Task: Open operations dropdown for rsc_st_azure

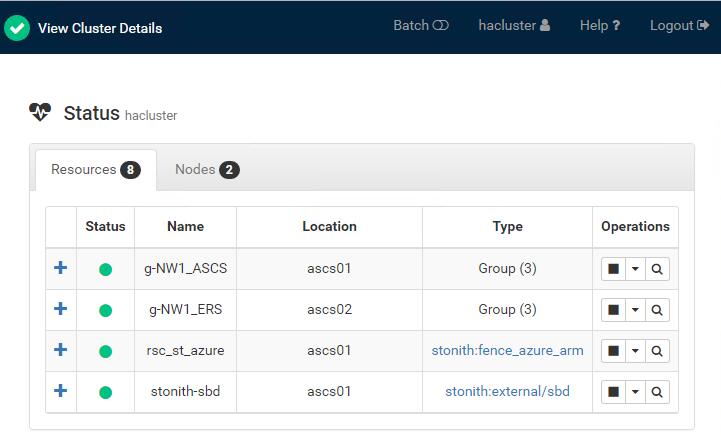Action: click(x=635, y=351)
